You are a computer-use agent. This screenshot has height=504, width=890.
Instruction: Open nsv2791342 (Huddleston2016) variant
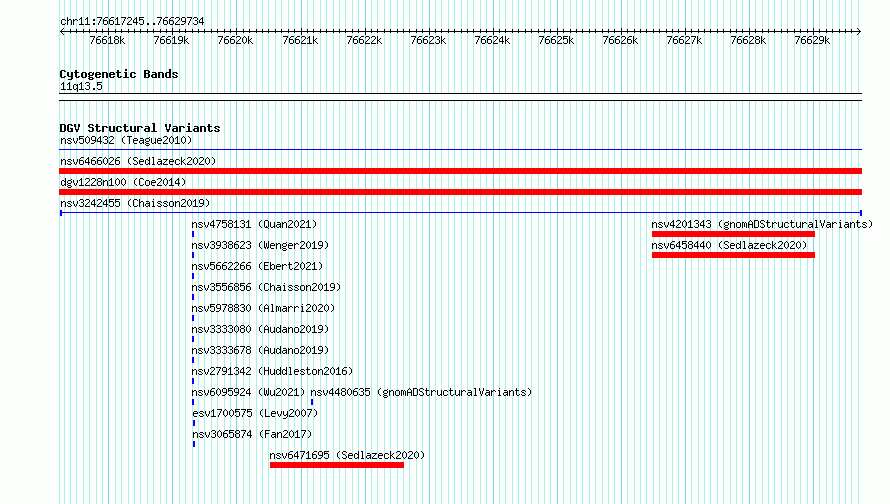[272, 371]
